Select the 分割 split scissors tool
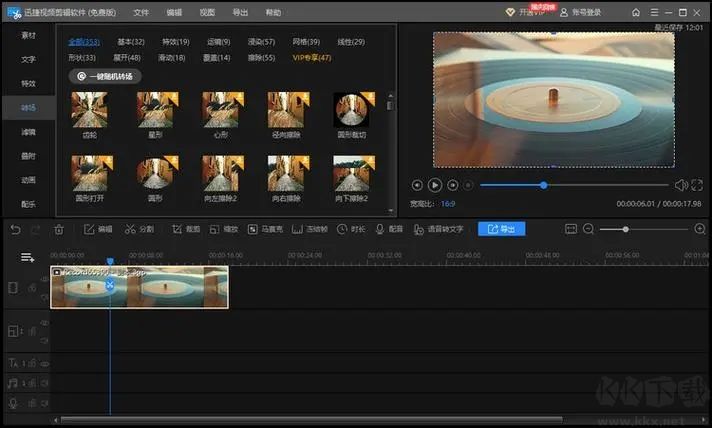 pos(140,229)
